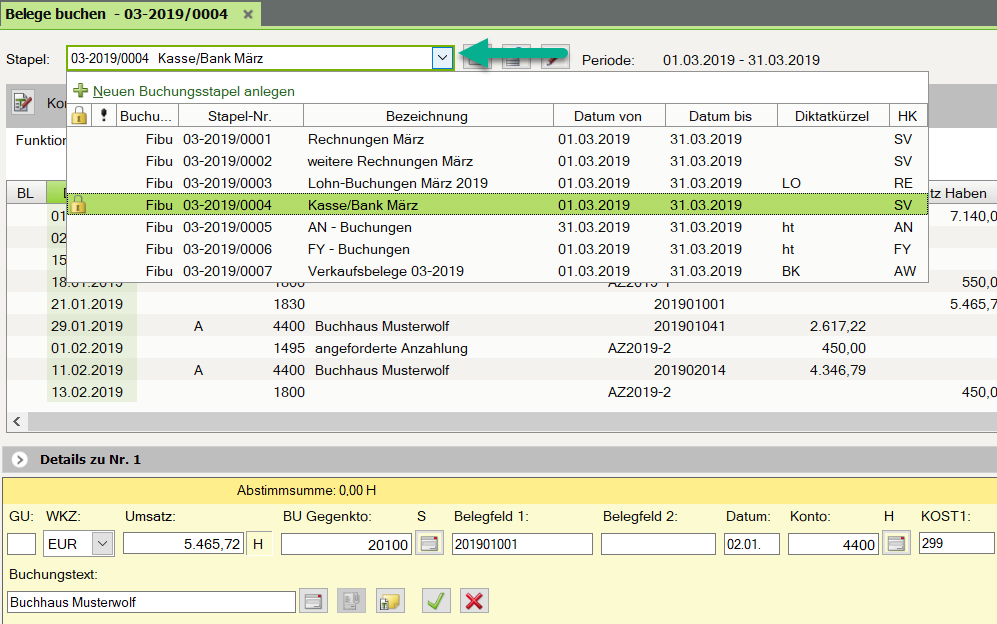Click the Konto field with 4400
The height and width of the screenshot is (624, 997).
pos(833,544)
